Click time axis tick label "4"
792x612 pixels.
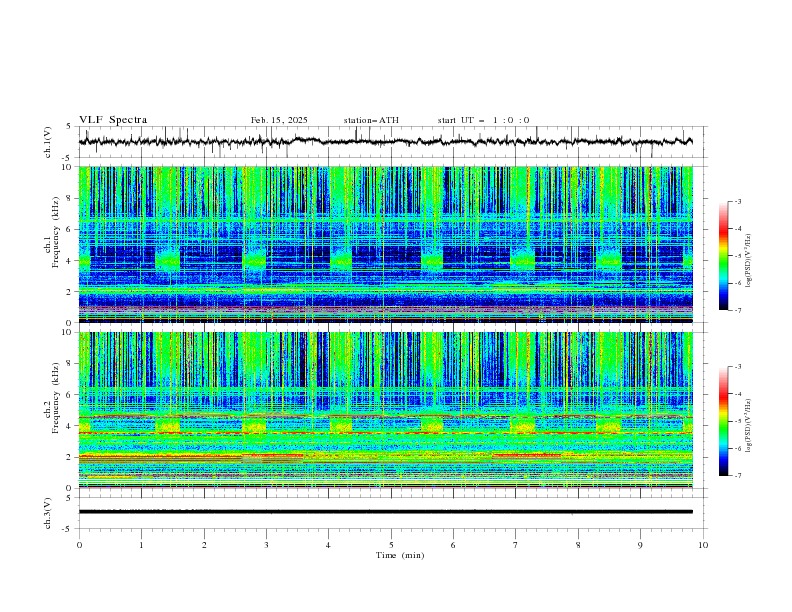pos(328,545)
